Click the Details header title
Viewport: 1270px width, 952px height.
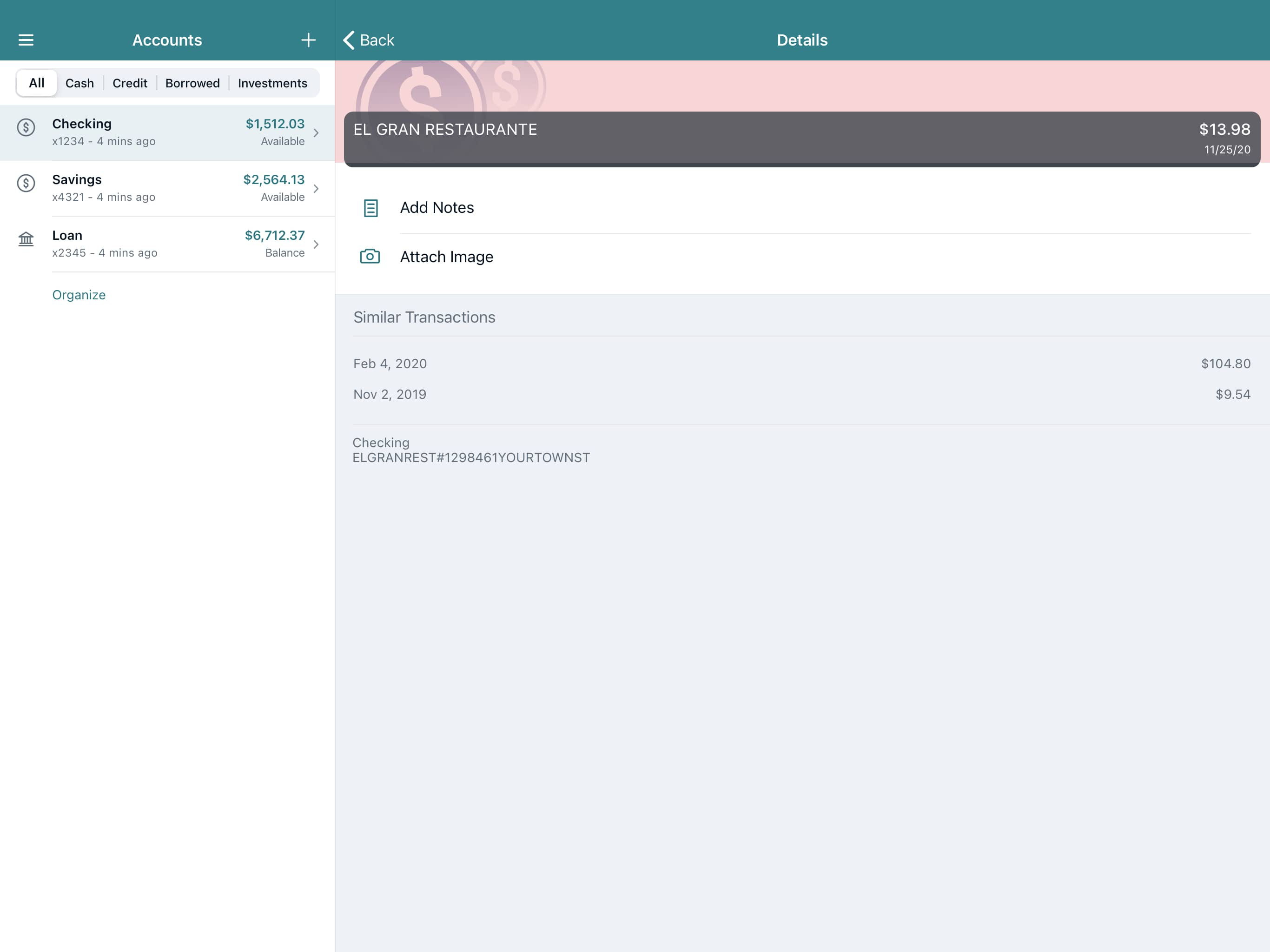(802, 40)
